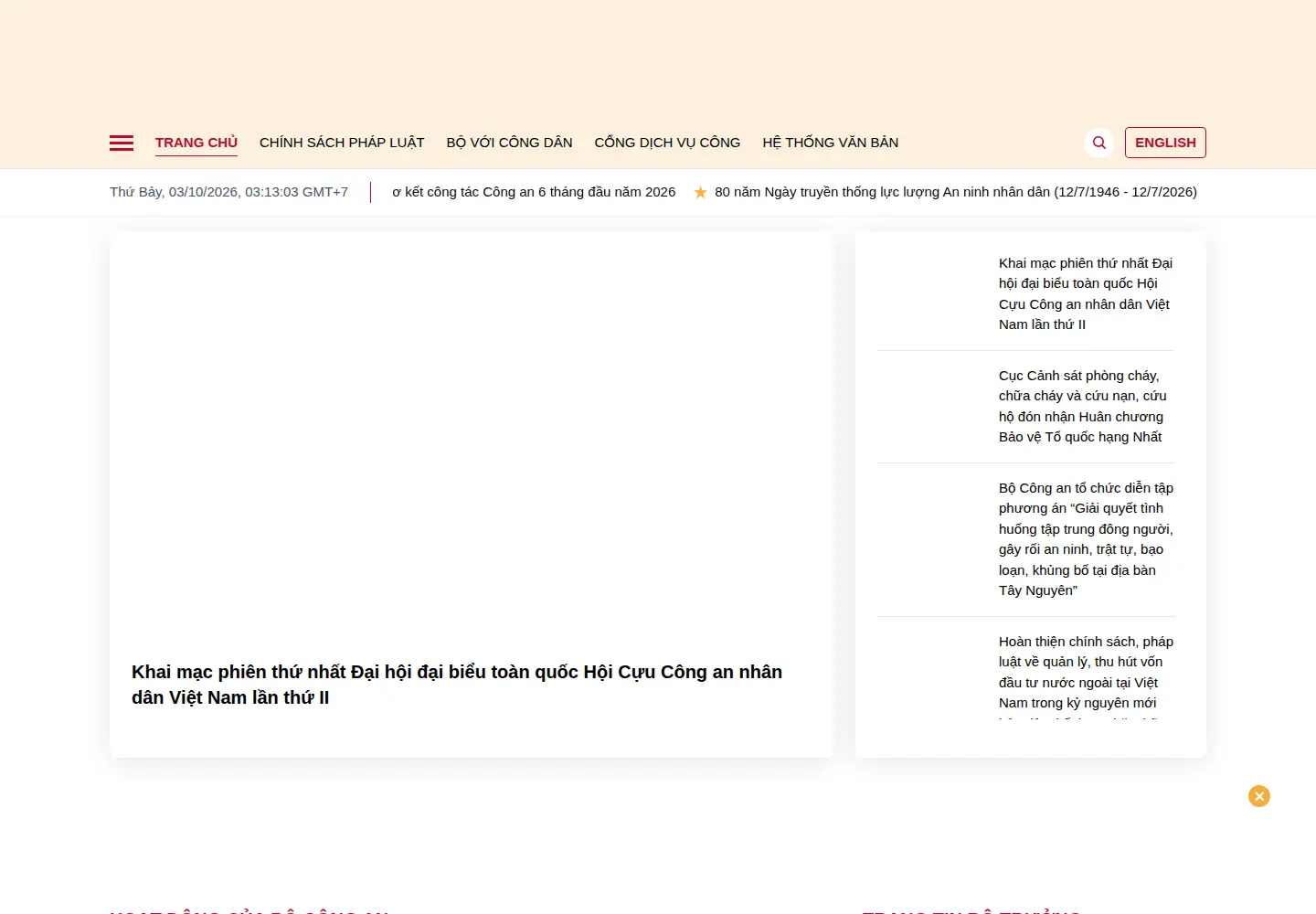
Task: Close the floating orange X badge
Action: [x=1259, y=796]
